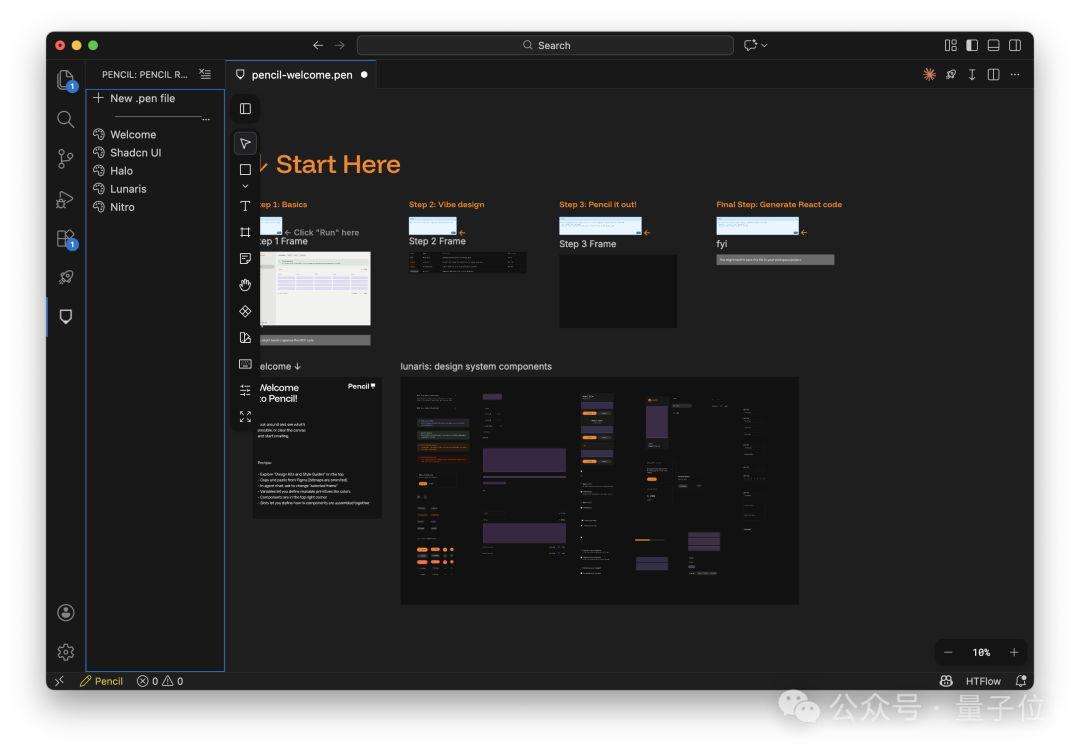Select the pointer selection tool

(x=245, y=143)
